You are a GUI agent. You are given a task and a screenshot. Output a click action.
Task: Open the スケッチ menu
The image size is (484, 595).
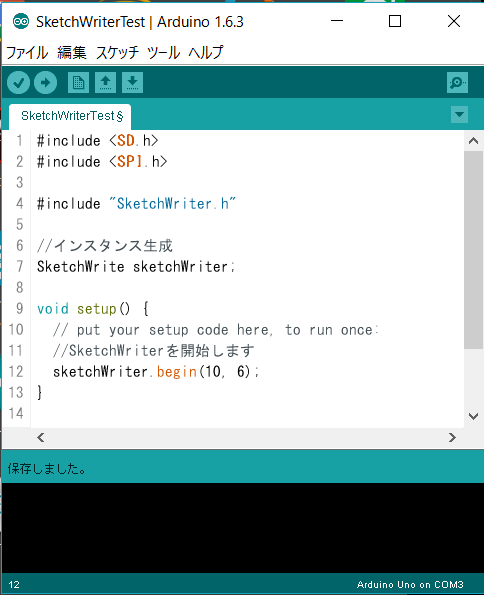coord(117,52)
